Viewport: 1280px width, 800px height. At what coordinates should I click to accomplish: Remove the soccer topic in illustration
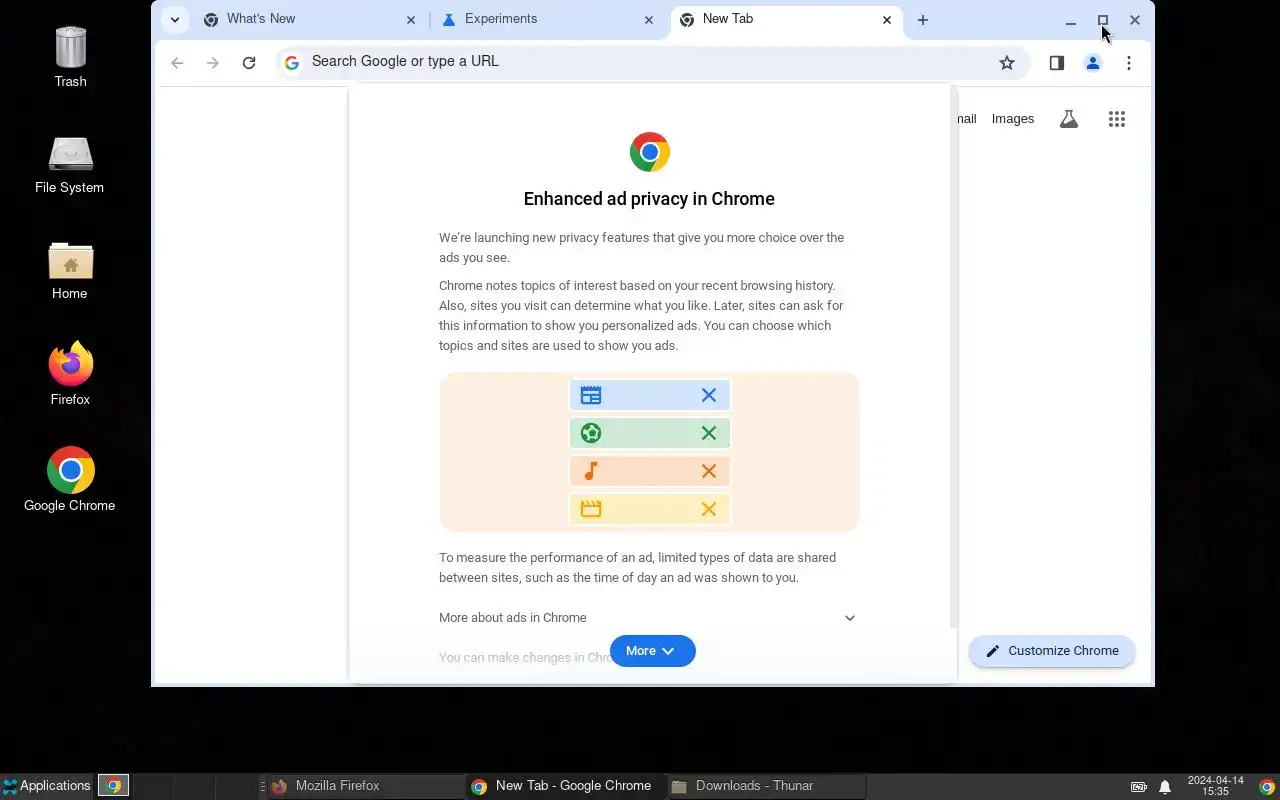coord(709,433)
